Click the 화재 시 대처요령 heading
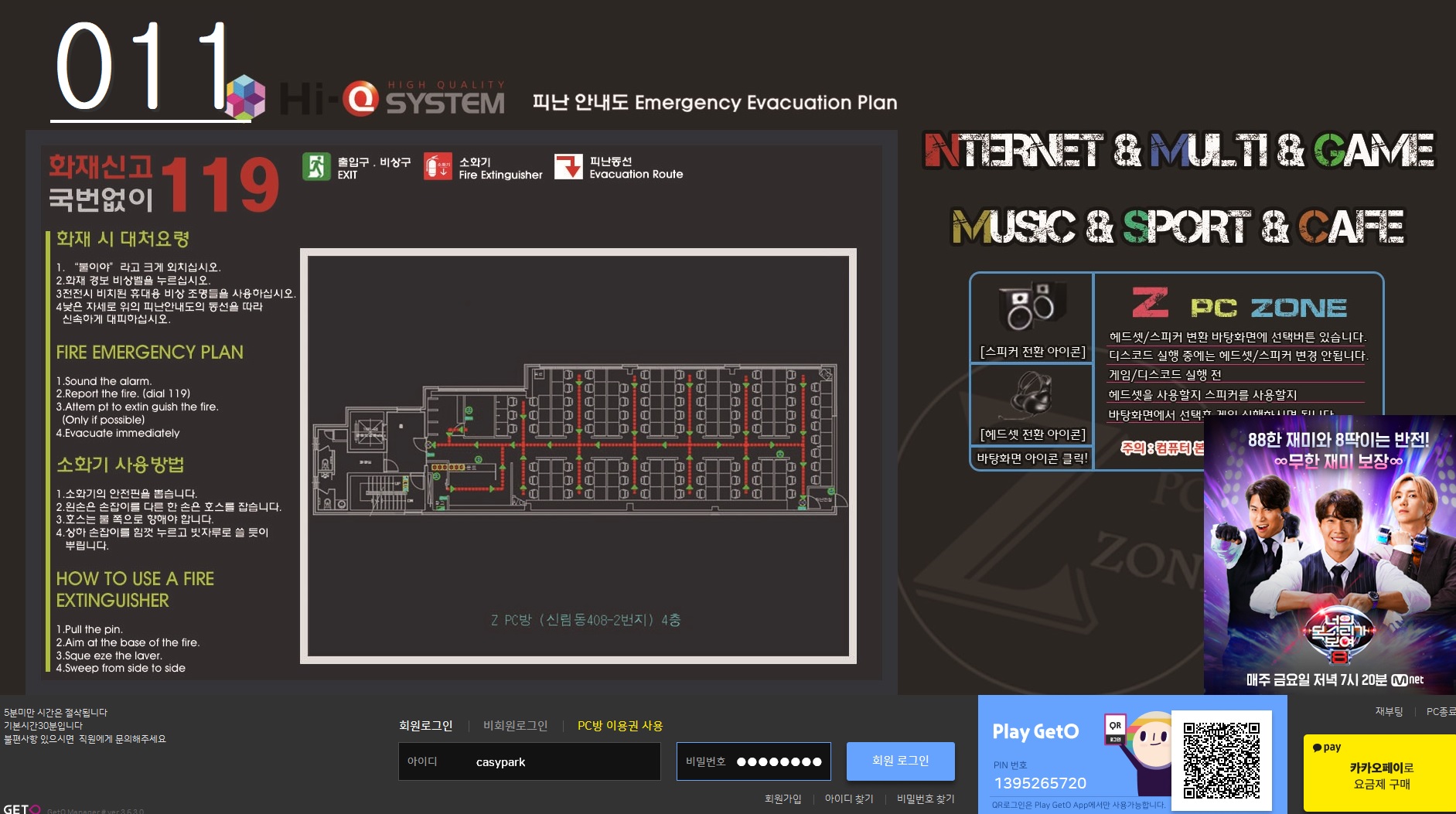Screen dimensions: 1456x814 click(x=122, y=239)
